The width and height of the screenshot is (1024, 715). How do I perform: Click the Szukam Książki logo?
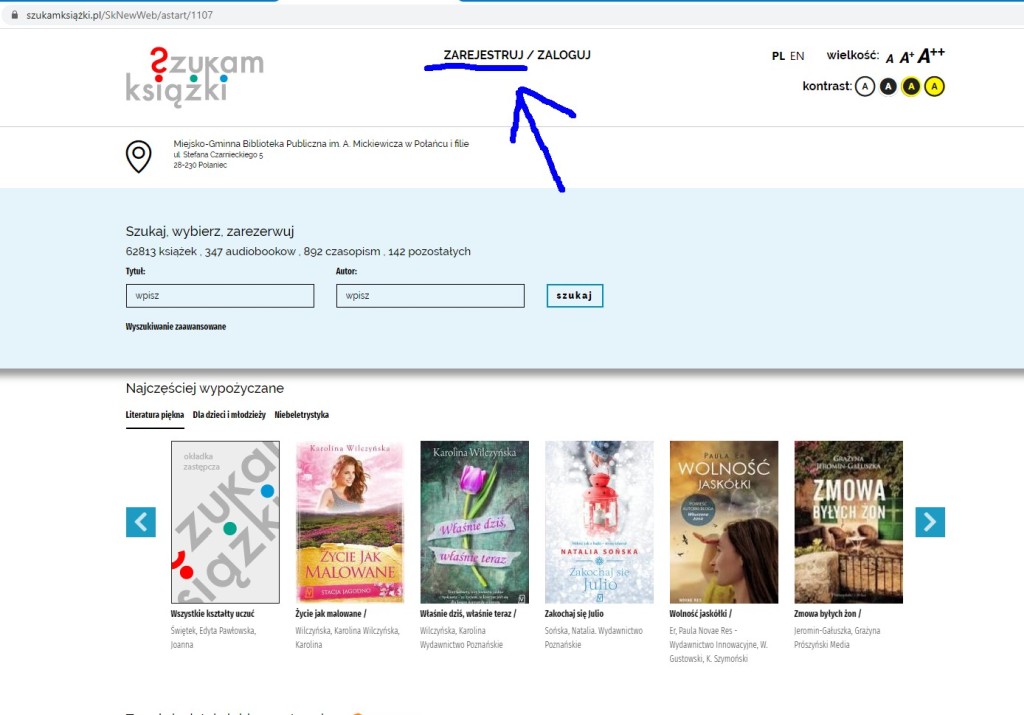point(194,76)
